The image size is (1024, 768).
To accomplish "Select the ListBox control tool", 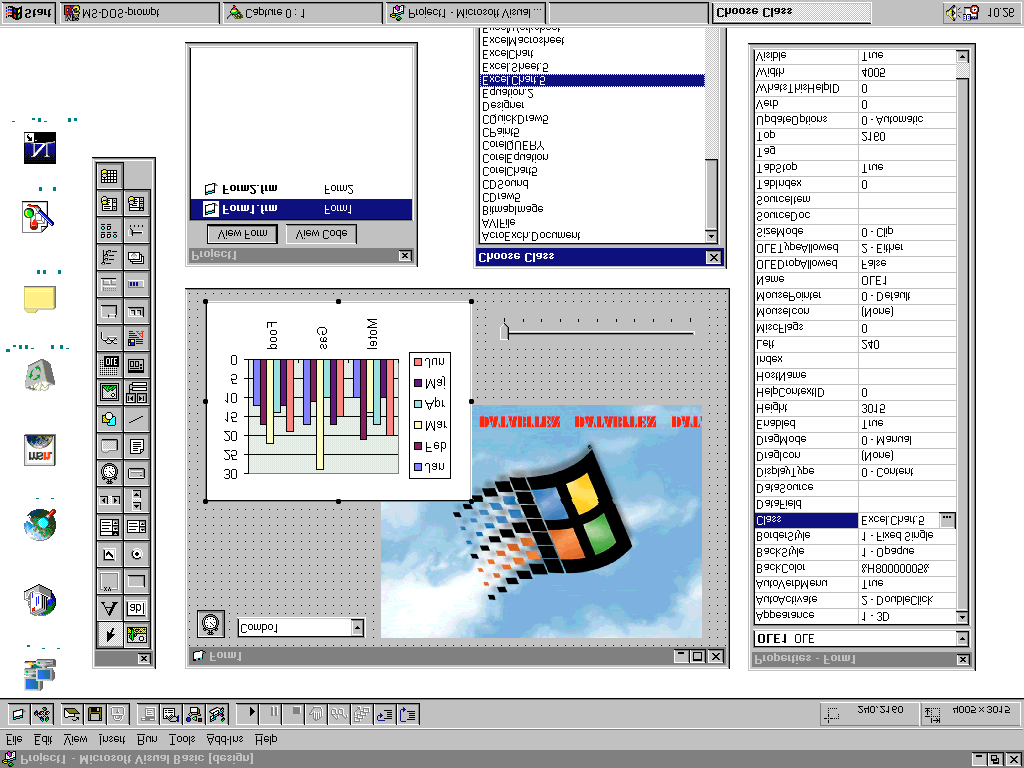I will [x=136, y=526].
